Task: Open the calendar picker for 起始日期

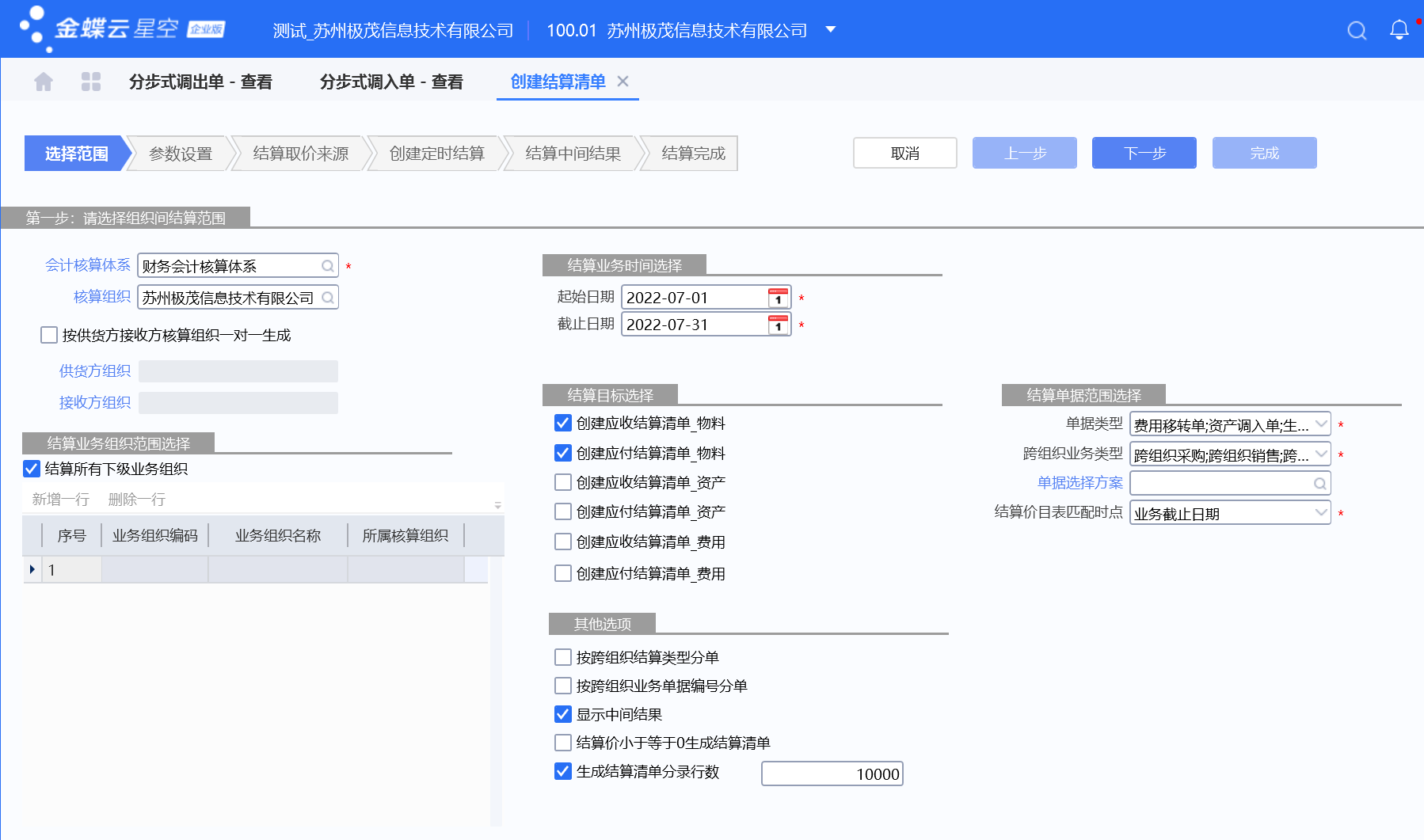Action: pyautogui.click(x=779, y=298)
